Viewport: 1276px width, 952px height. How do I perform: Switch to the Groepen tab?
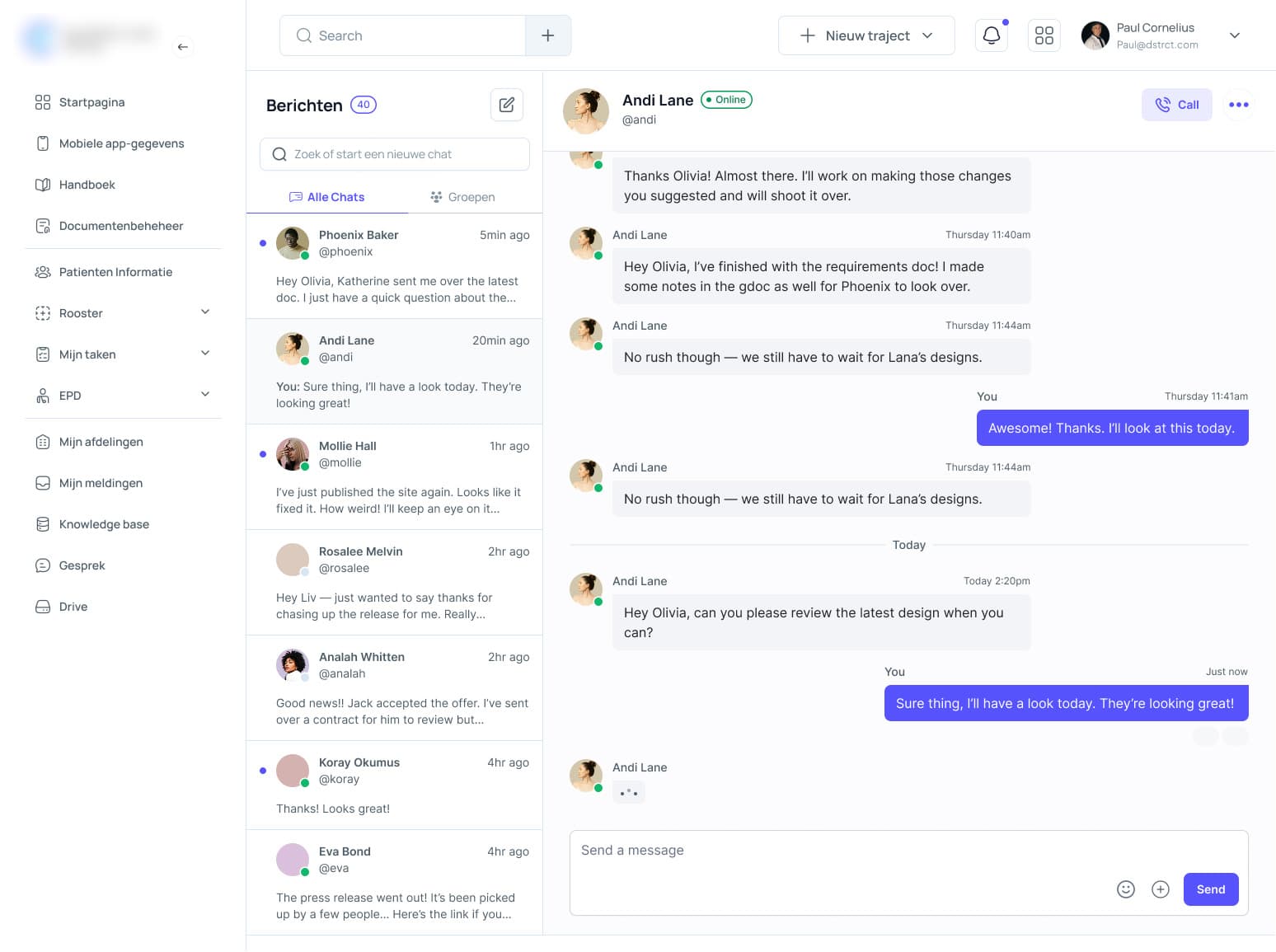coord(462,197)
